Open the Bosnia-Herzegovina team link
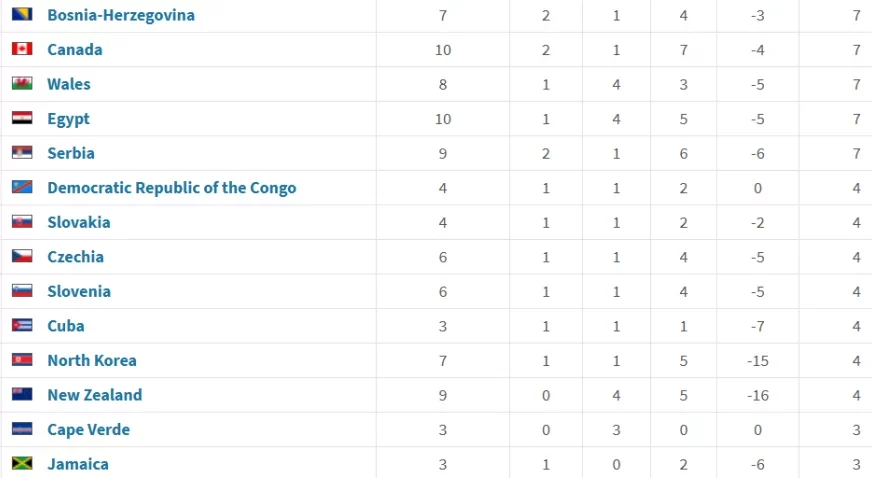 pos(121,15)
